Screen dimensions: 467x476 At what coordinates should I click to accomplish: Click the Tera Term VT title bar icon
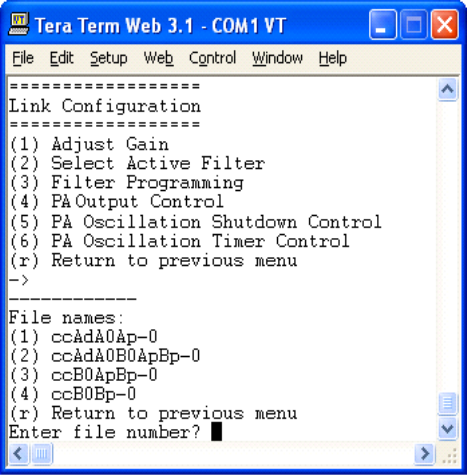click(x=19, y=24)
